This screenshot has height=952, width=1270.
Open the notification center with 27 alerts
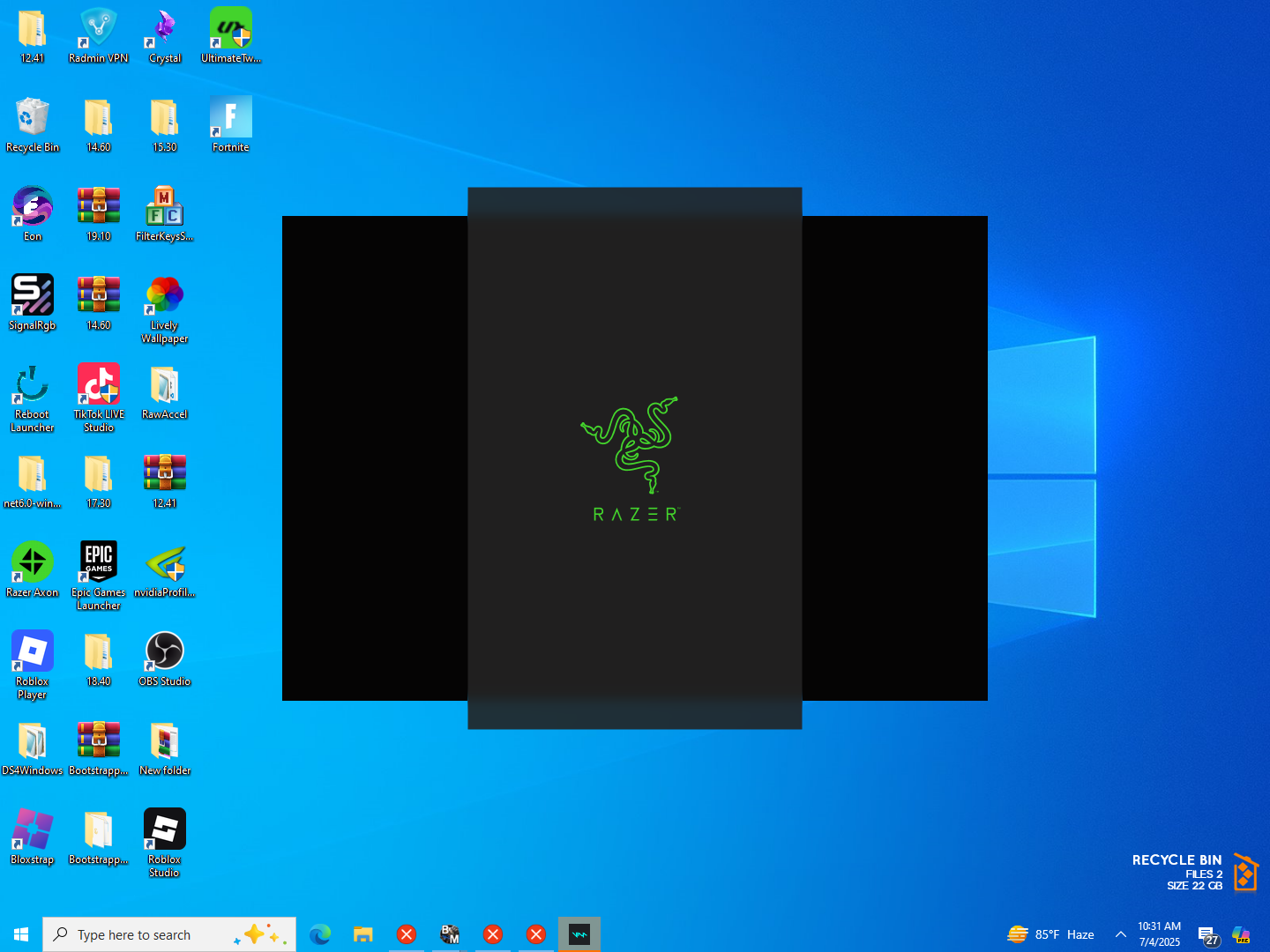(x=1207, y=934)
